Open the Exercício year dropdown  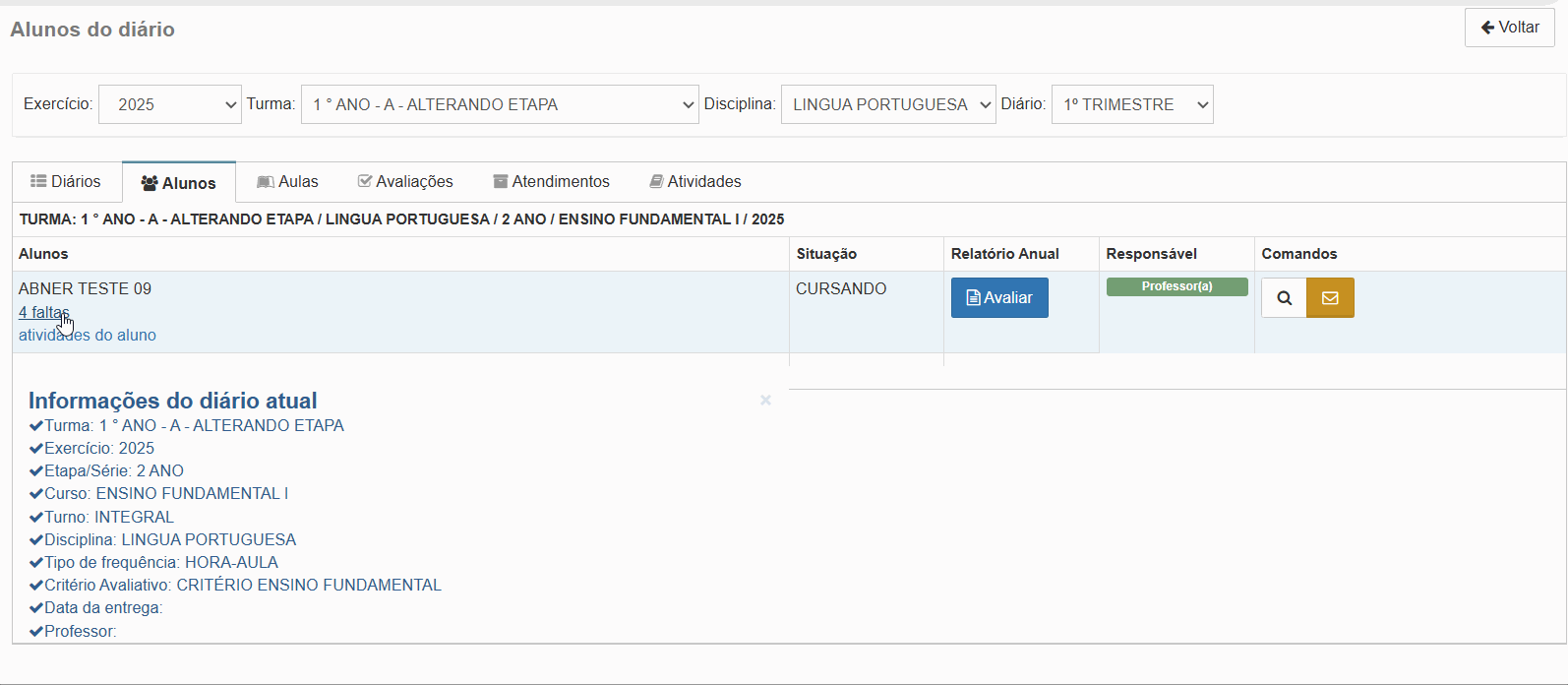pos(170,104)
